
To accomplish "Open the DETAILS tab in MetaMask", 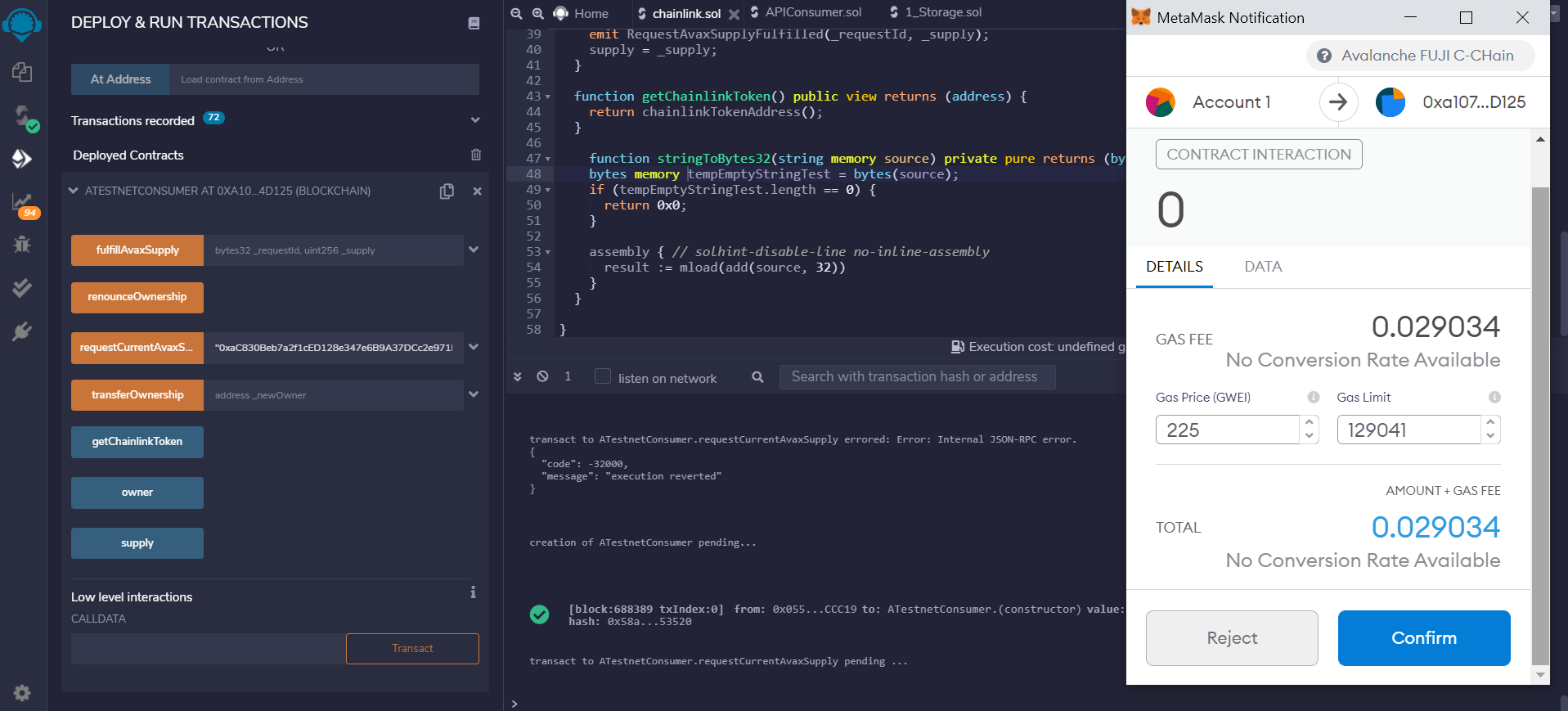I will click(1175, 267).
